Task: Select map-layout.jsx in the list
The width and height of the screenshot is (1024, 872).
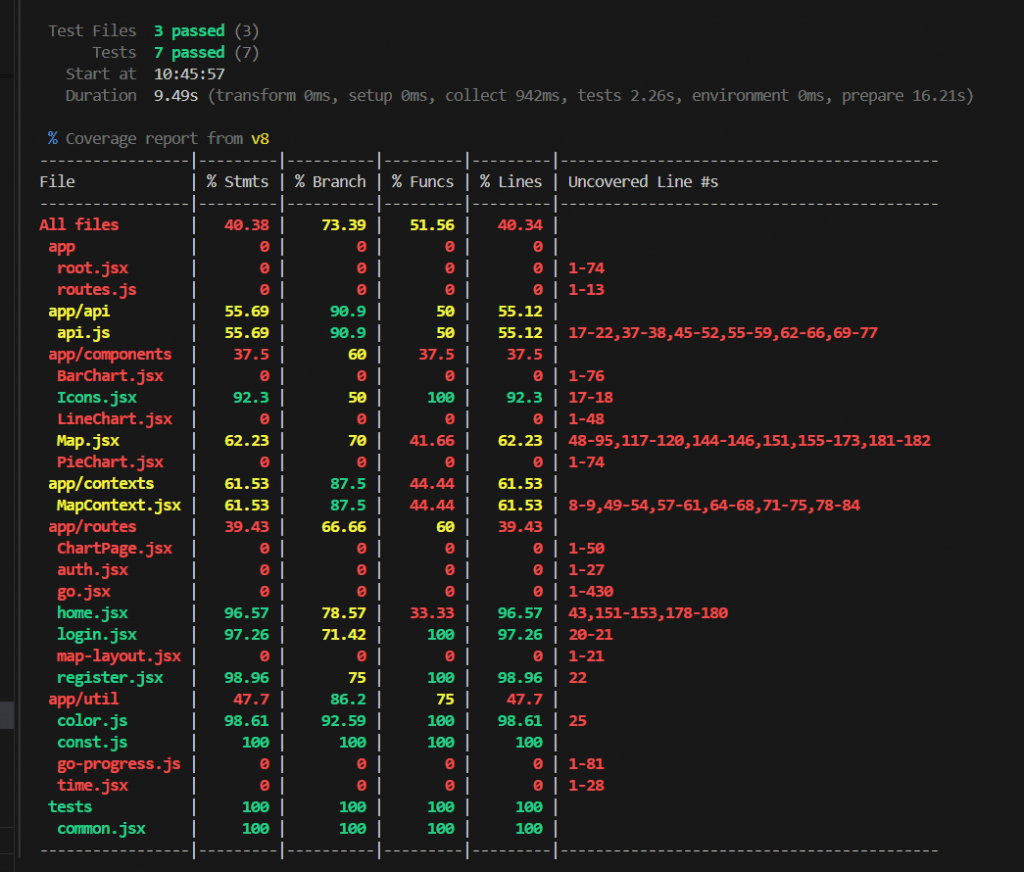Action: pyautogui.click(x=118, y=656)
